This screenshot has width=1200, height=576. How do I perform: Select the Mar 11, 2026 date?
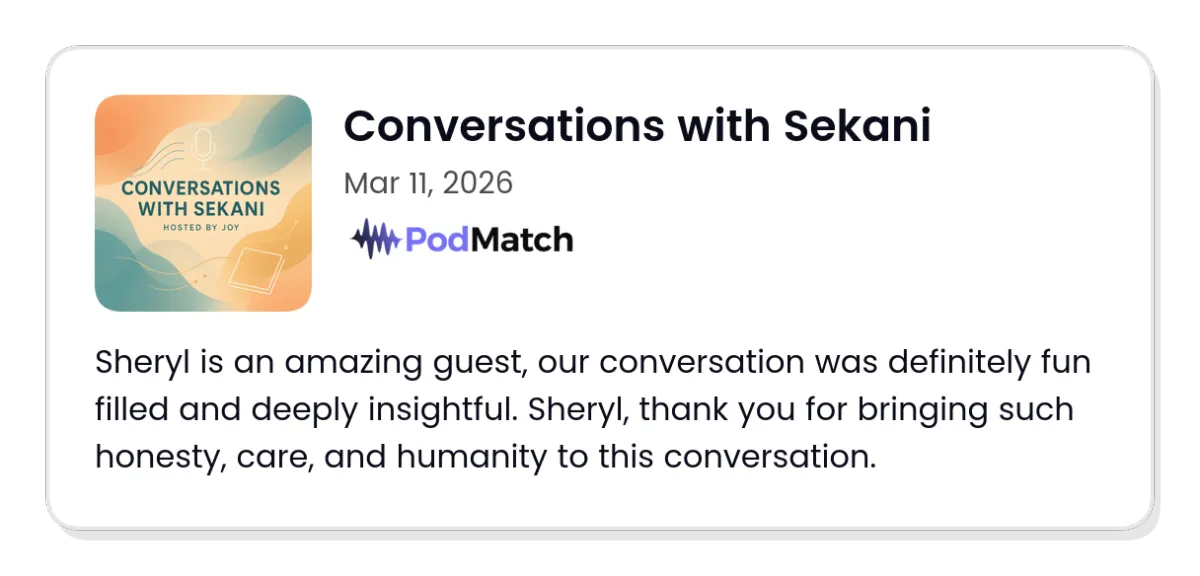(x=428, y=183)
